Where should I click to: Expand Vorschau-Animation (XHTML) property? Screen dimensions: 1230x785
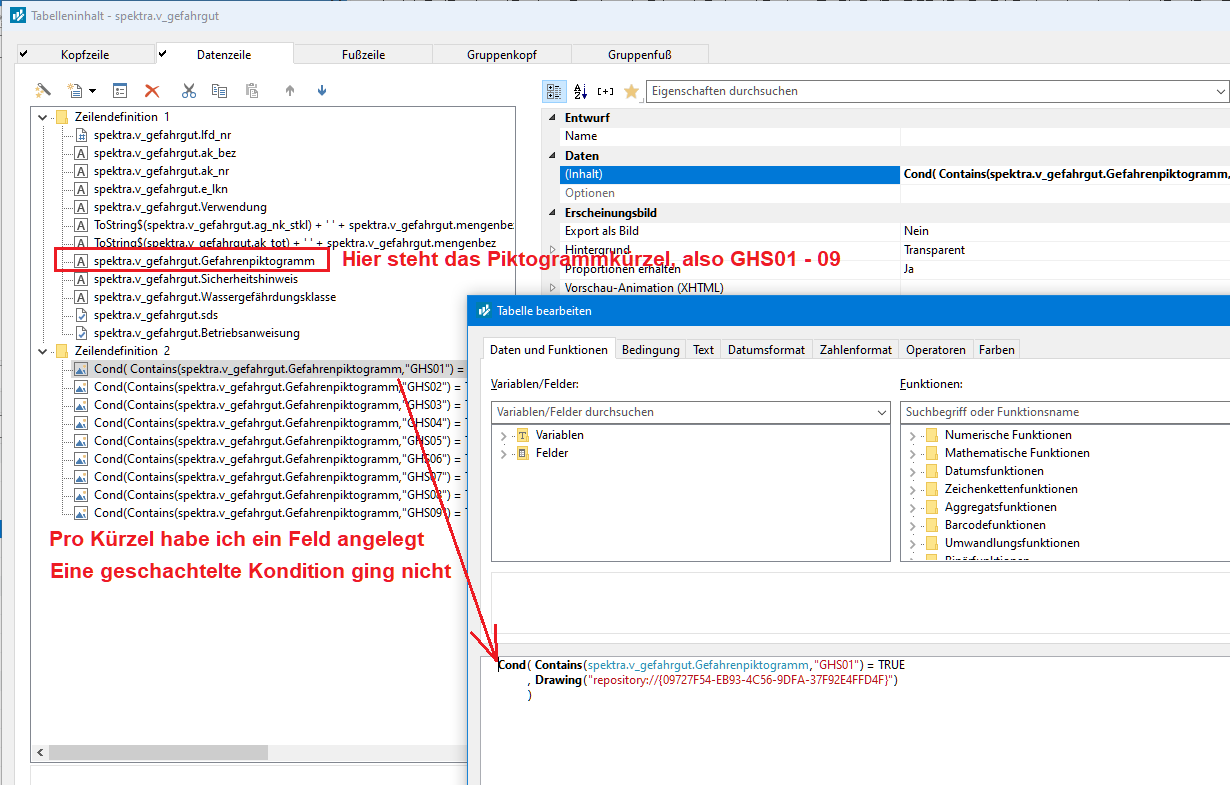click(553, 288)
